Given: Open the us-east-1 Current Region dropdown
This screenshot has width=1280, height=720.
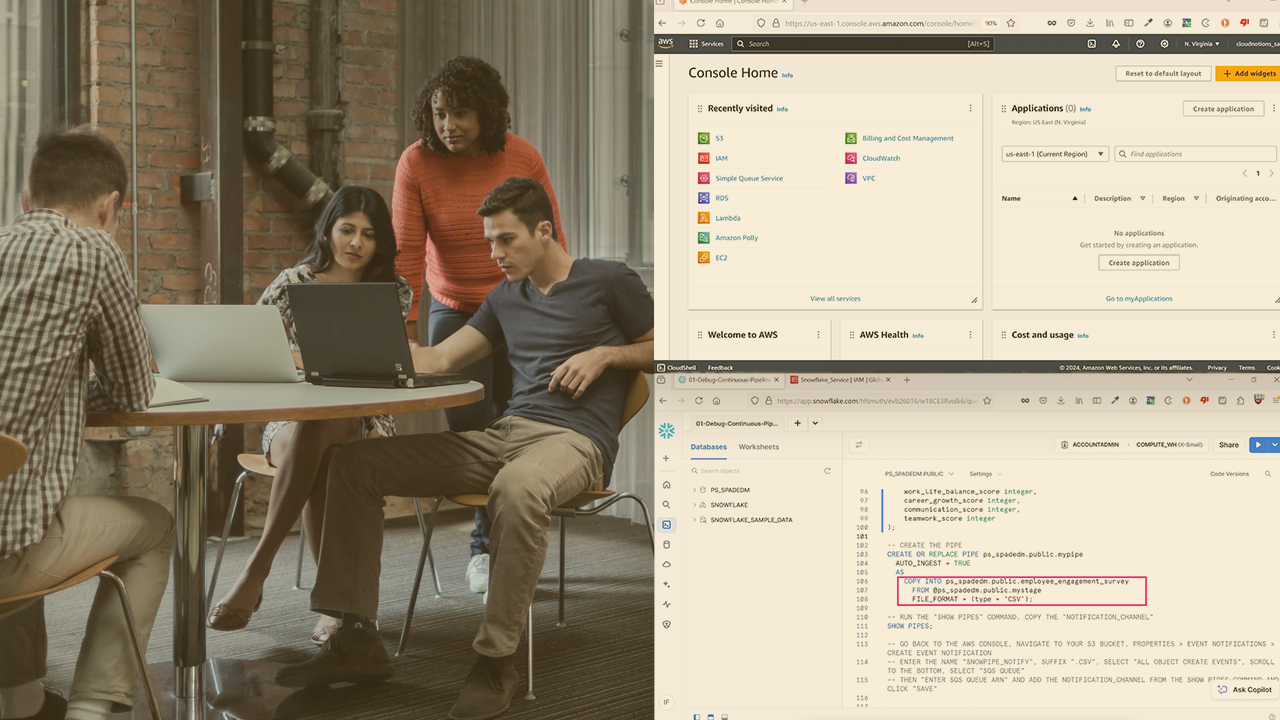Looking at the screenshot, I should pos(1055,154).
